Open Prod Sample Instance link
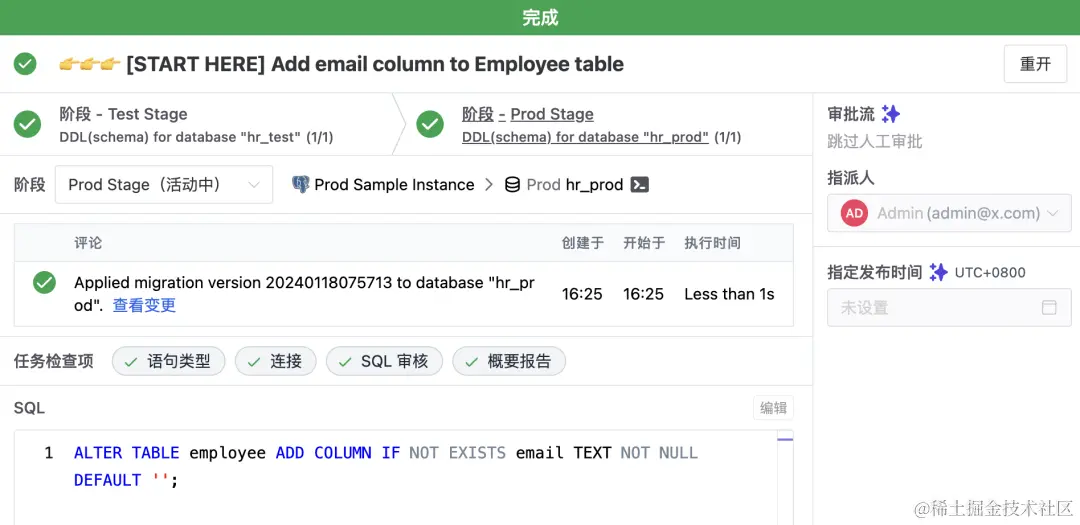Viewport: 1080px width, 525px height. [x=394, y=185]
